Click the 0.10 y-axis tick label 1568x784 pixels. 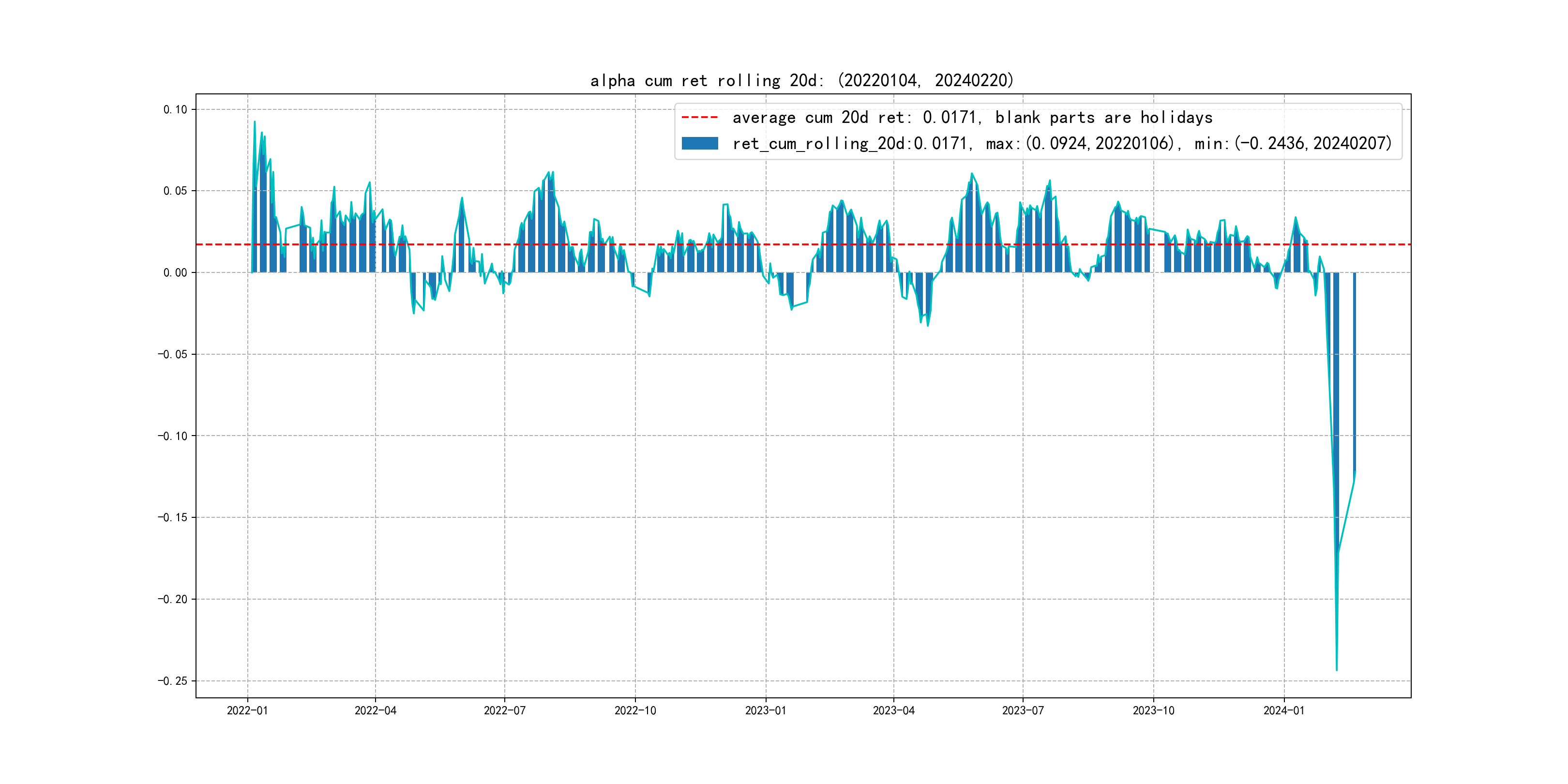click(175, 109)
